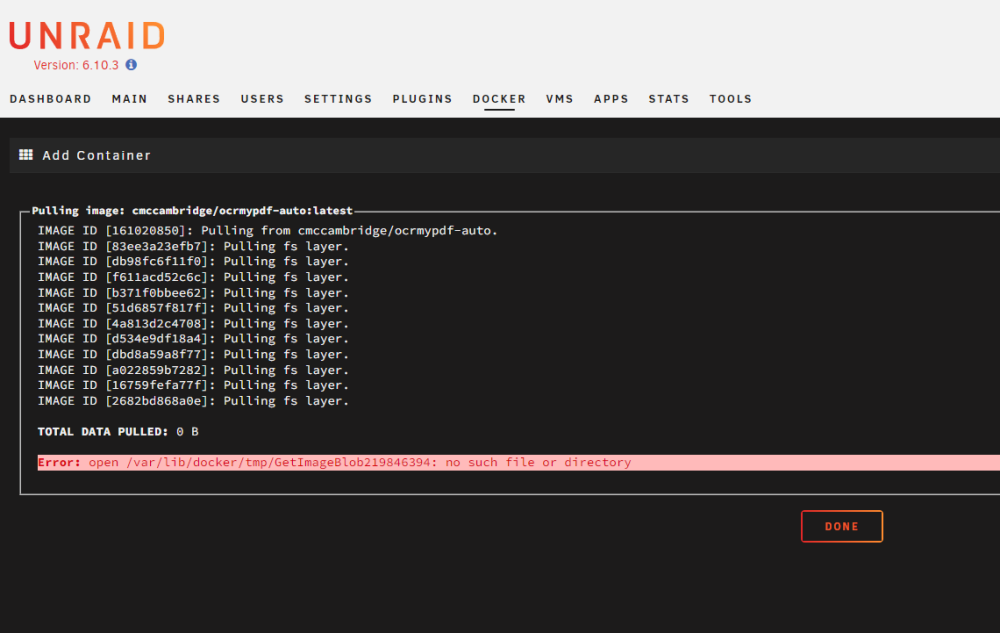Click the IMAGE ID [b371f0bbee62] line
This screenshot has width=1000, height=633.
tap(193, 293)
